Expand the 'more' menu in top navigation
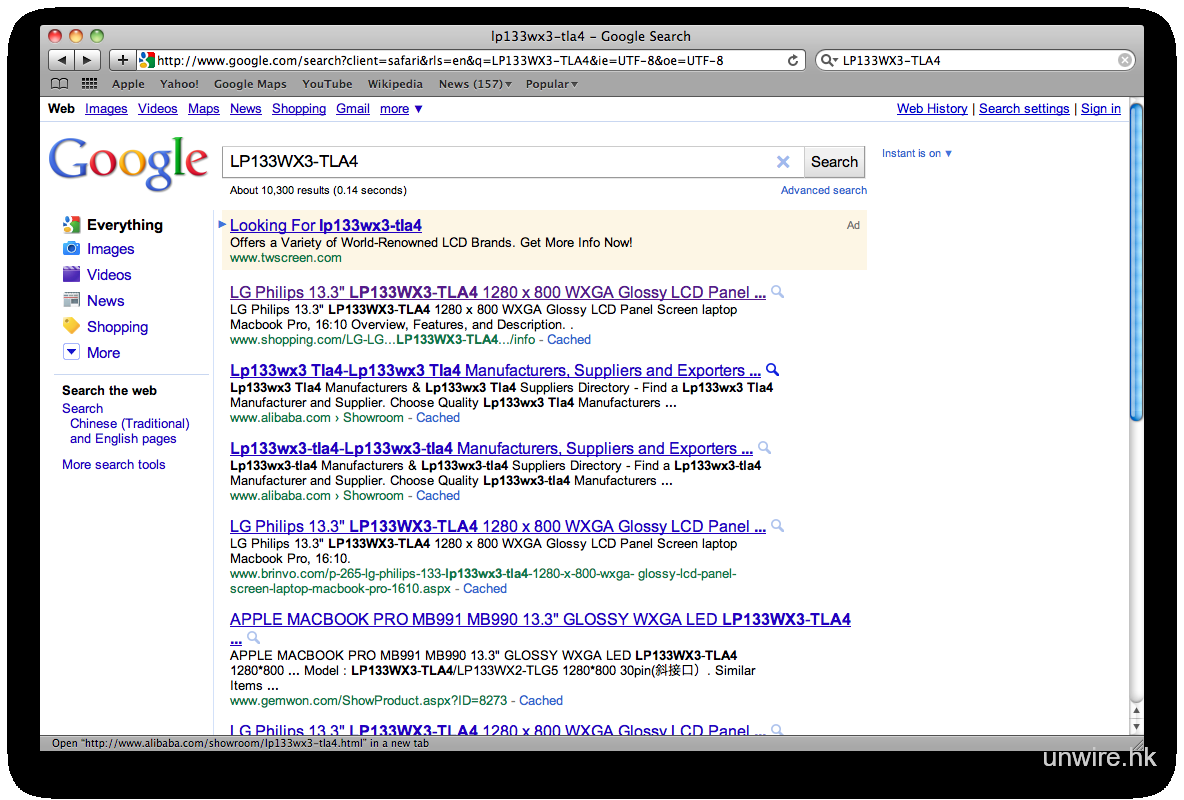 point(401,109)
